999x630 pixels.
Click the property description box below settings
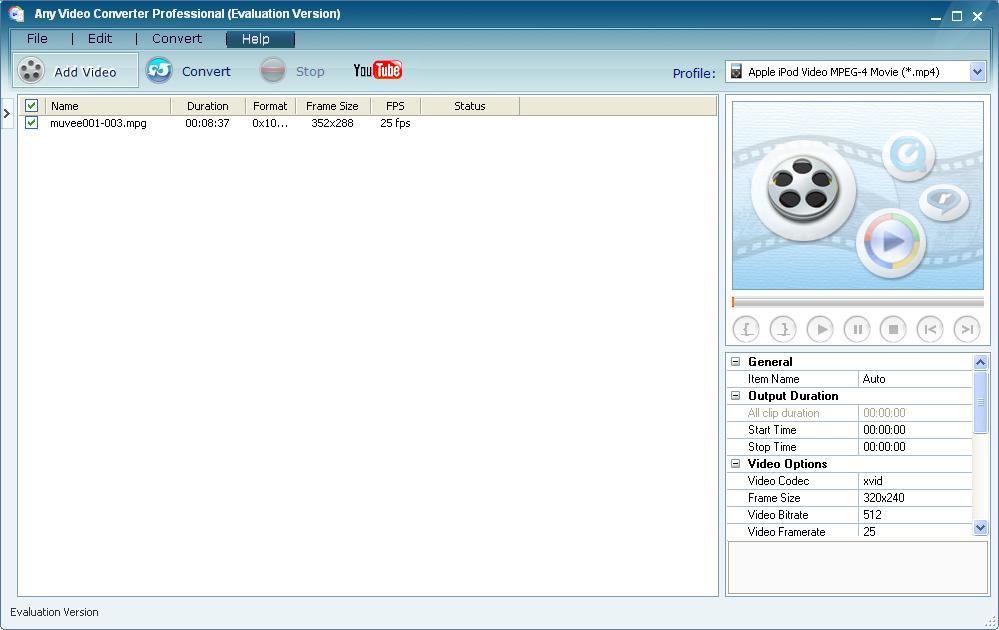coord(858,568)
